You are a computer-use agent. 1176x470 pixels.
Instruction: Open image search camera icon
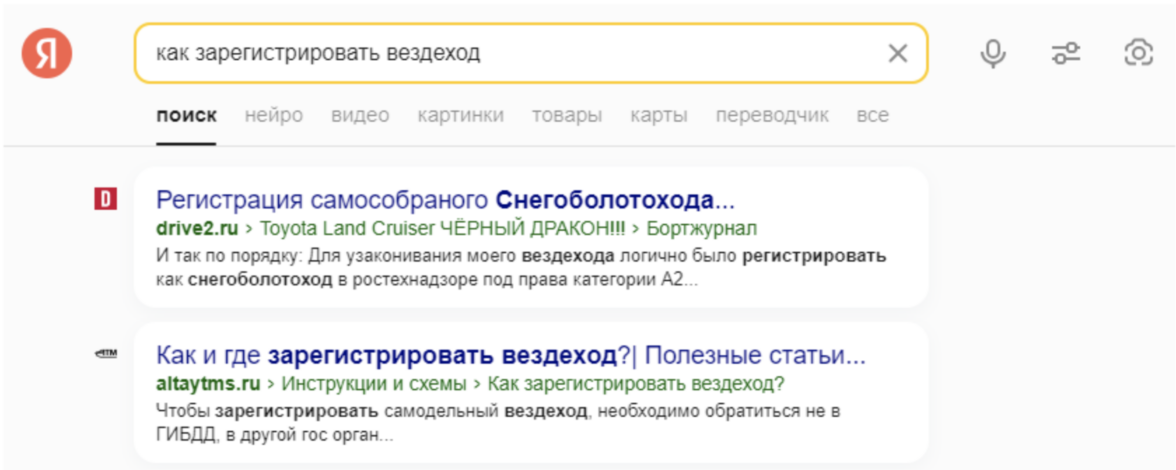pos(1138,53)
